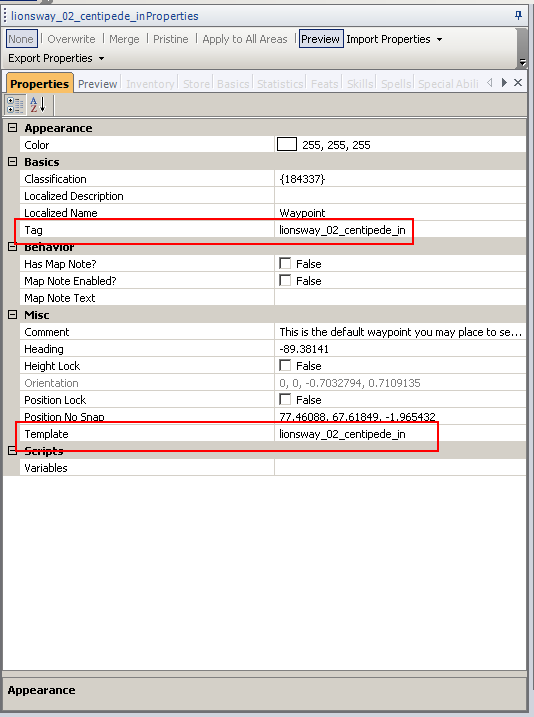Collapse the Appearance section

point(12,128)
